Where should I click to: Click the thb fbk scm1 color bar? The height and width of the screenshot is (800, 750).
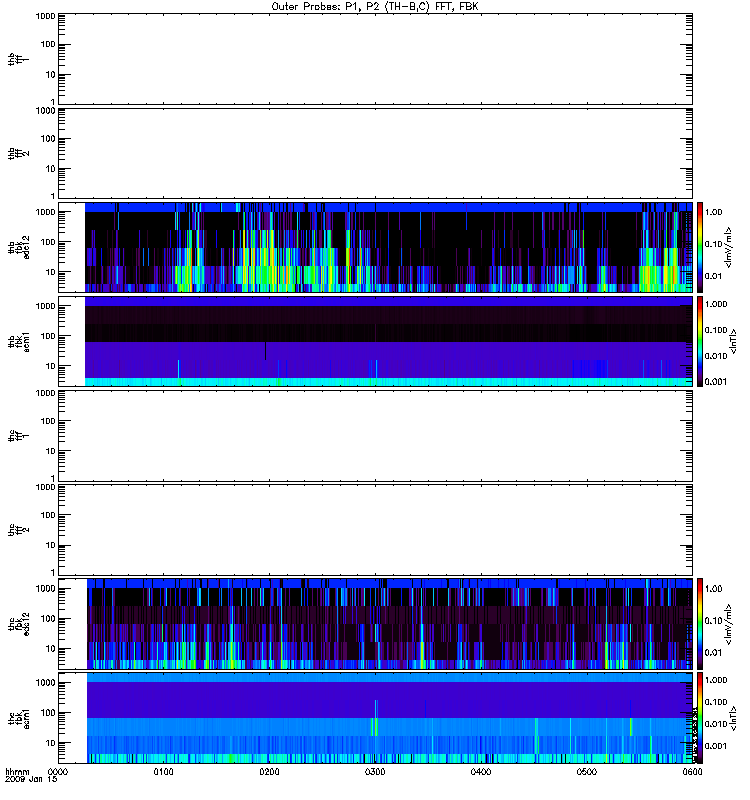coord(700,341)
